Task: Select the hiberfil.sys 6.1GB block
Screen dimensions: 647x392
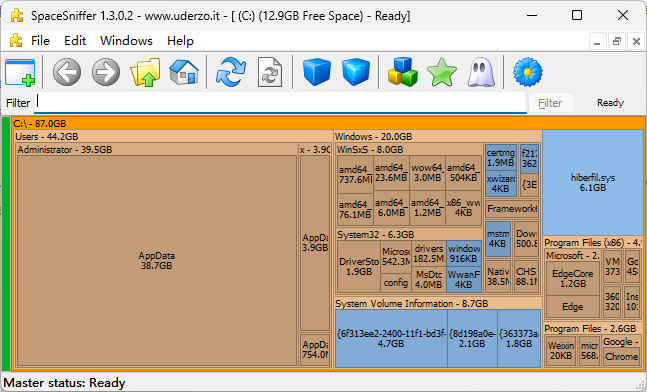Action: (x=593, y=182)
